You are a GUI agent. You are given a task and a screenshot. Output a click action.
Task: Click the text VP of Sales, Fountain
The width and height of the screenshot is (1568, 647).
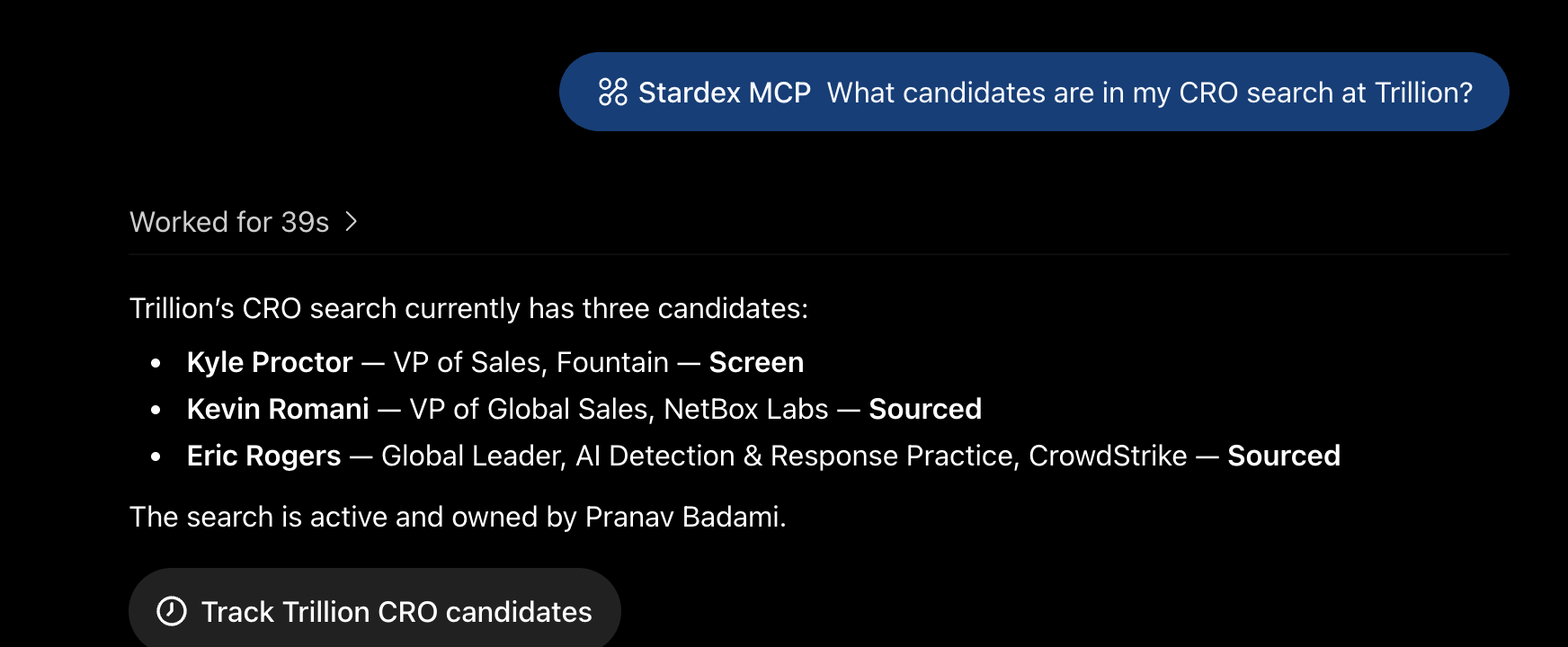(x=531, y=362)
